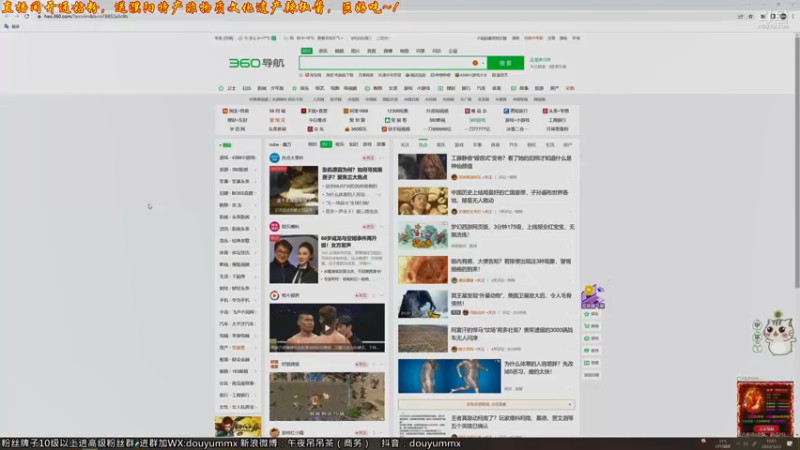Open the weather info in the top bar
The width and height of the screenshot is (800, 450).
258,38
